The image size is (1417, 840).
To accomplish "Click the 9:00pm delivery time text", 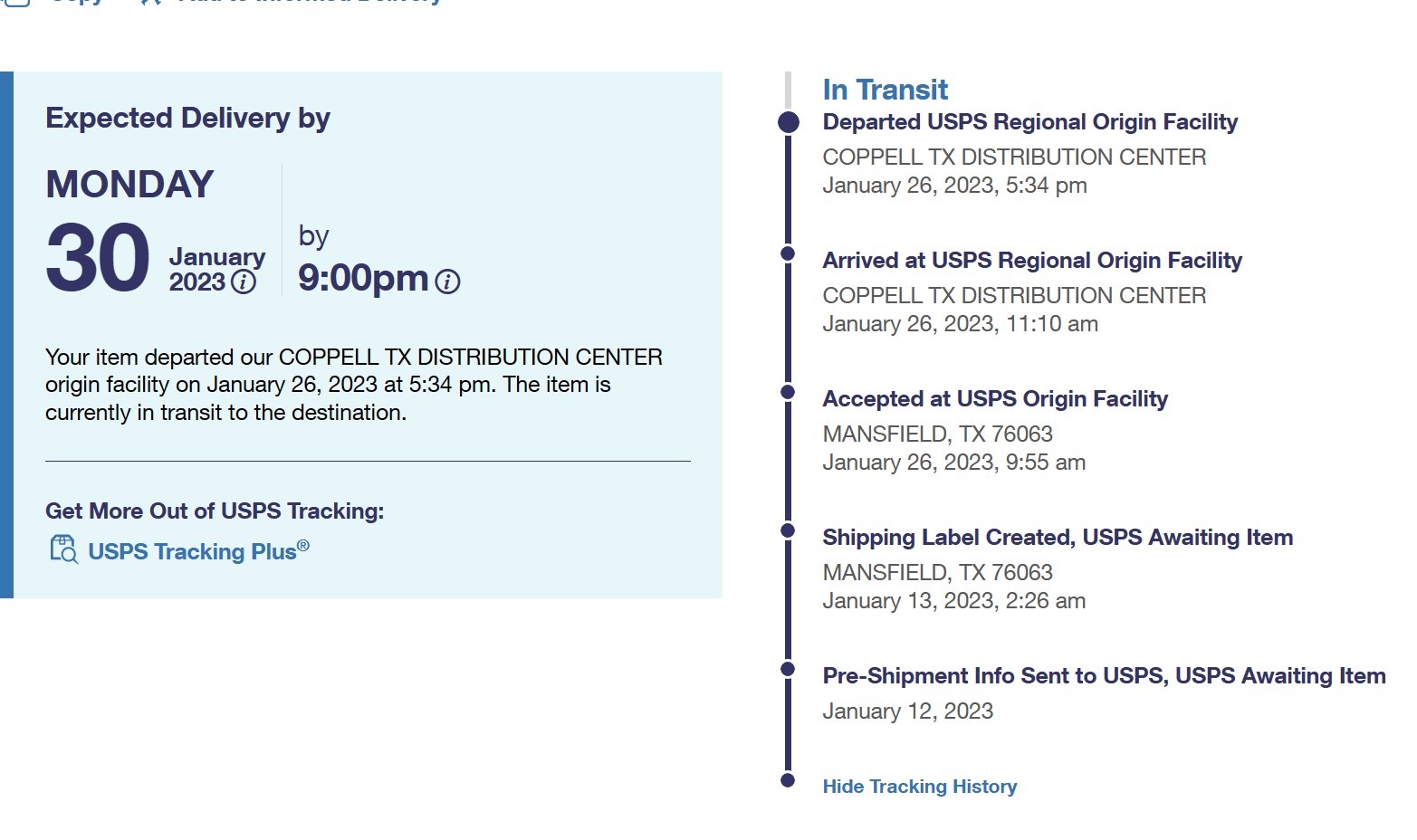I will 363,278.
